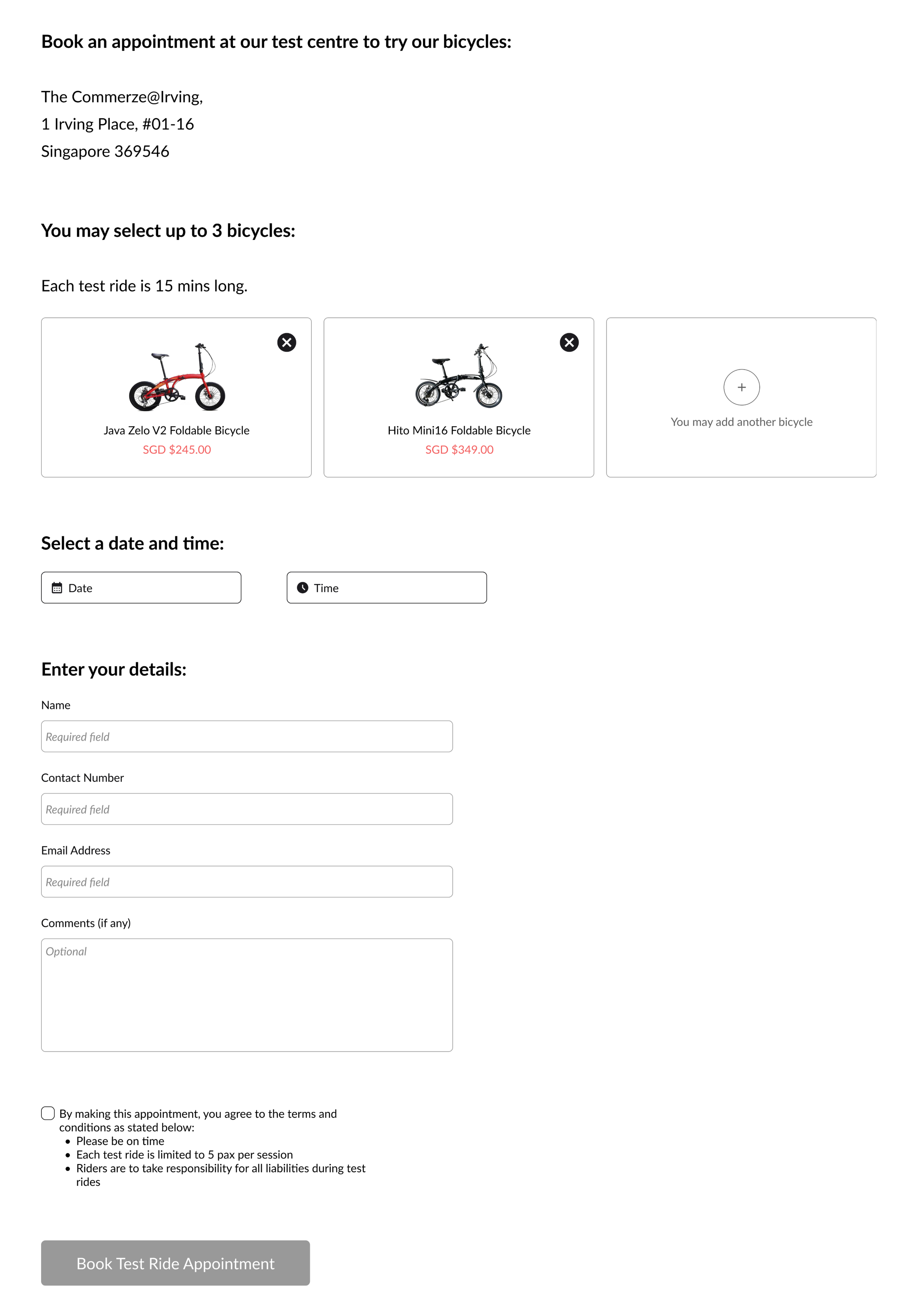Viewport: 917px width, 1316px height.
Task: Remove the Hito Mini16 bicycle
Action: coord(569,342)
